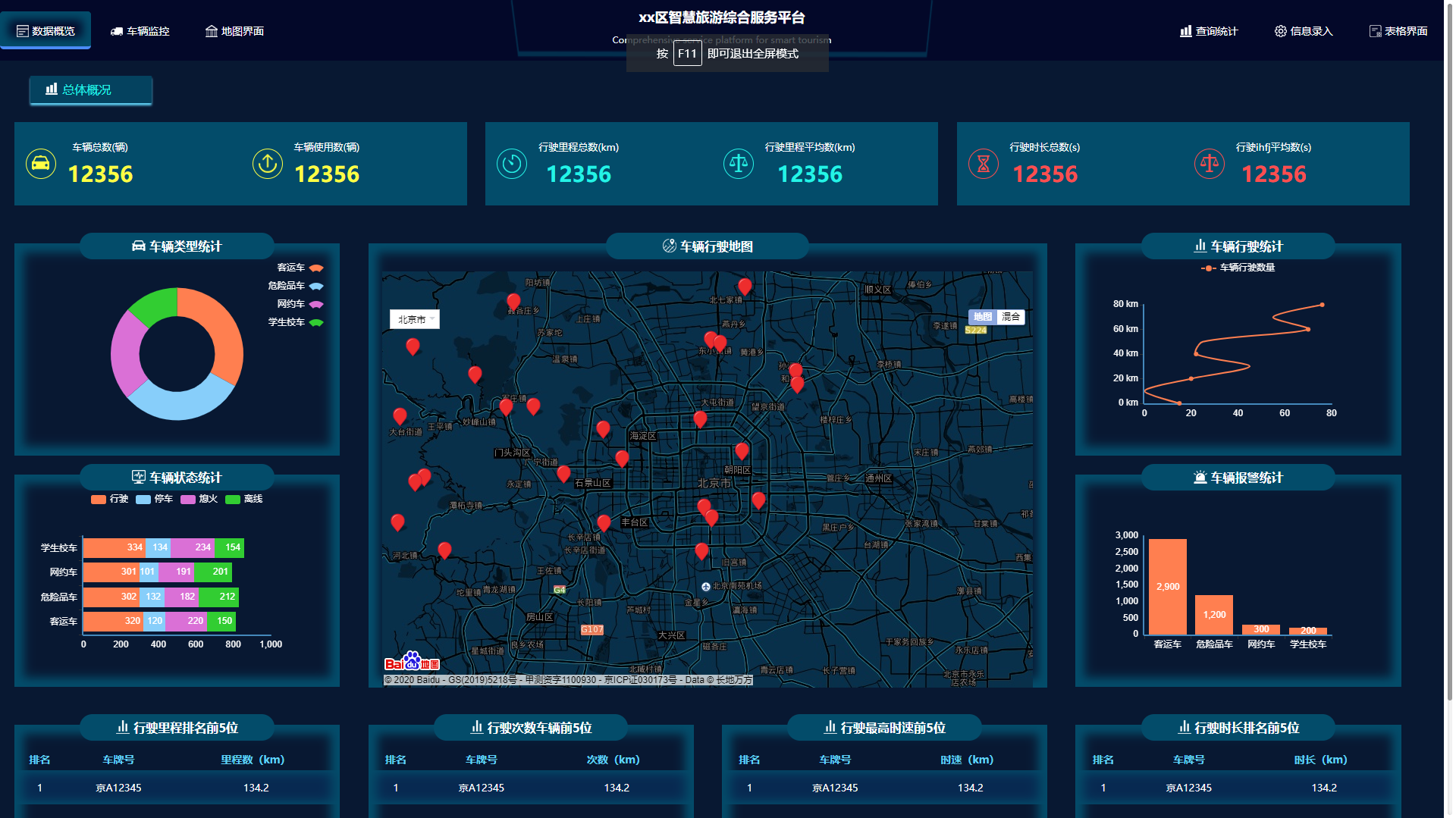The height and width of the screenshot is (818, 1456).
Task: Open the 车辆监控 tab
Action: point(140,31)
